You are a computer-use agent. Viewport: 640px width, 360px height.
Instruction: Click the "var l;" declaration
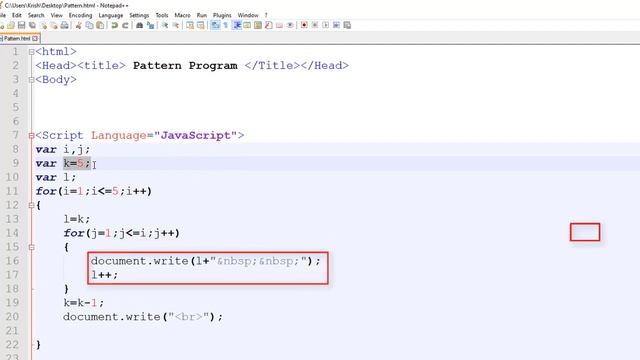(x=56, y=178)
